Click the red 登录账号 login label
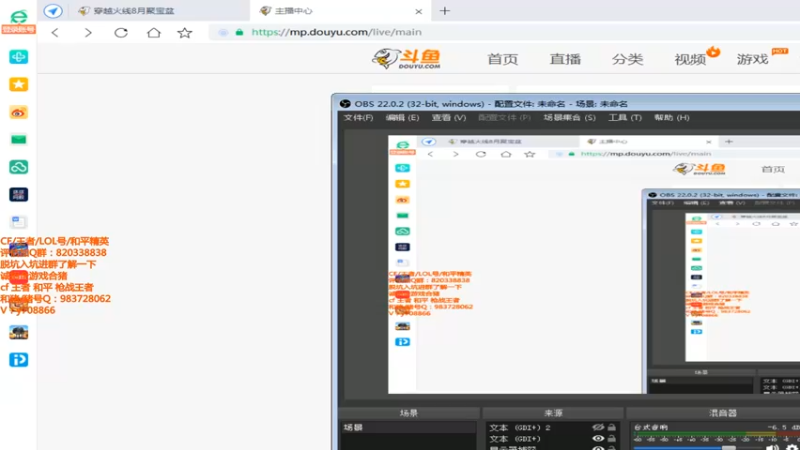 click(18, 29)
